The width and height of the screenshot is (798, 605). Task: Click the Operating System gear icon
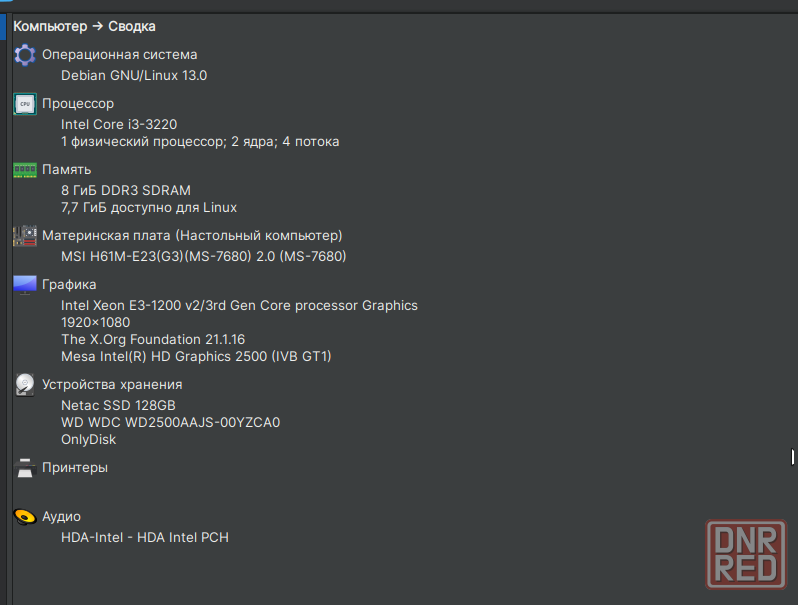(25, 55)
